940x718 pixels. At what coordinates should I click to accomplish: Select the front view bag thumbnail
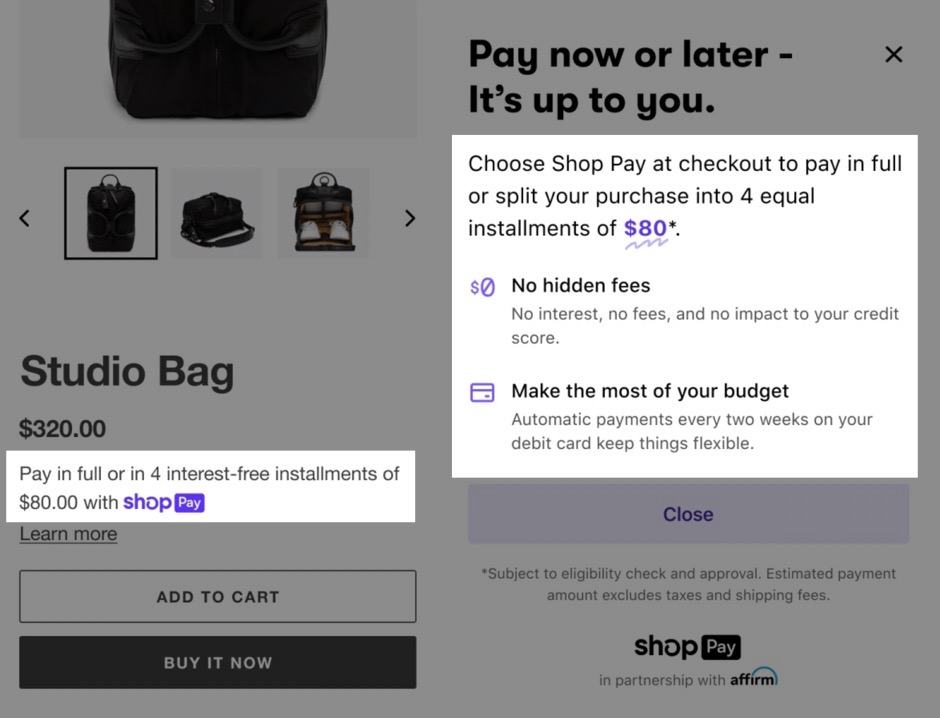[111, 213]
